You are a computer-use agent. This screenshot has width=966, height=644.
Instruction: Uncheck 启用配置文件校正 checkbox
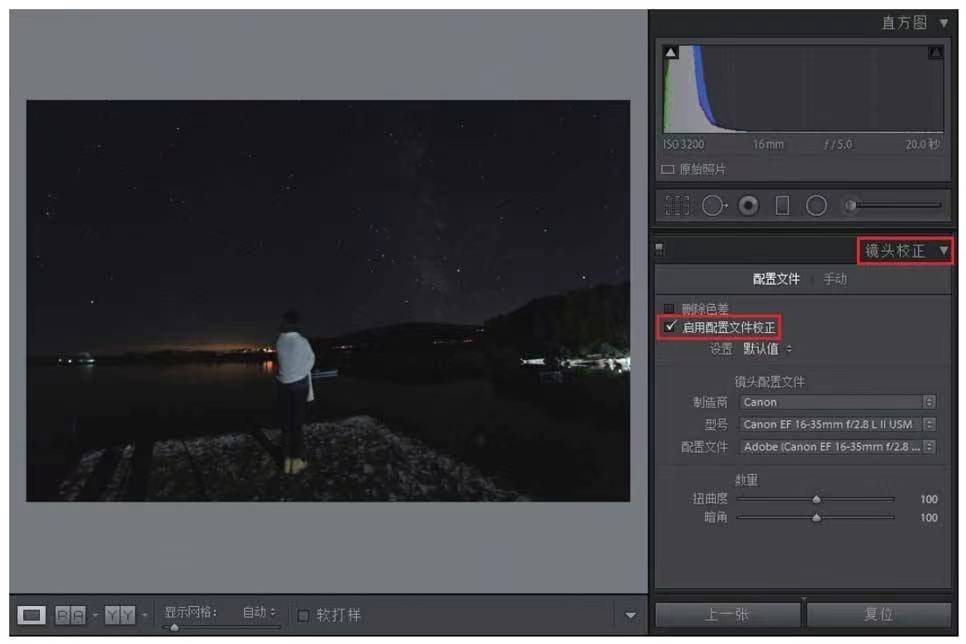coord(670,326)
